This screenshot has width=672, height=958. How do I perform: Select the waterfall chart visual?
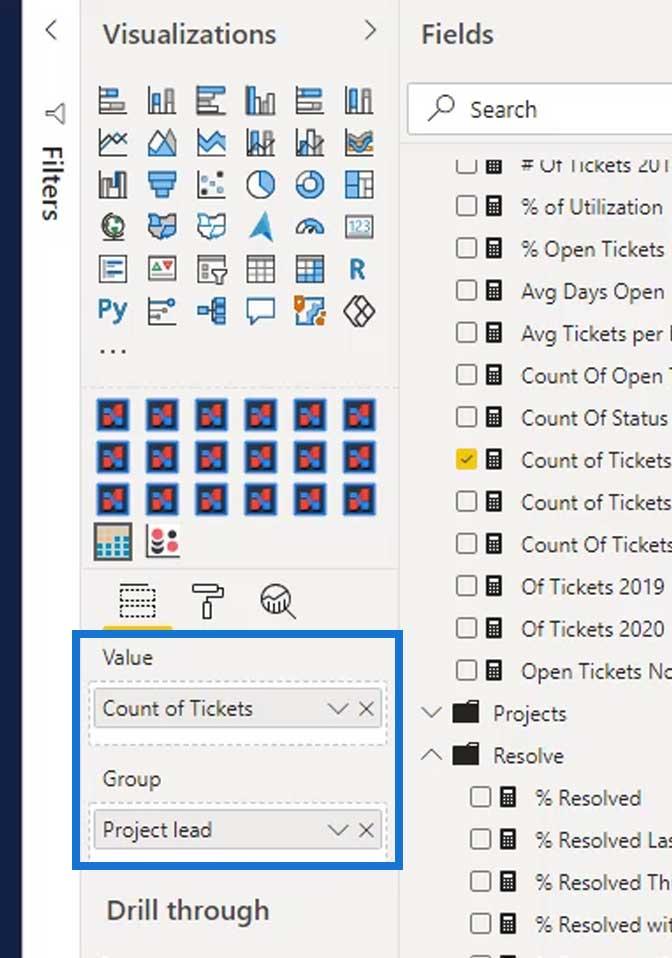tap(113, 185)
